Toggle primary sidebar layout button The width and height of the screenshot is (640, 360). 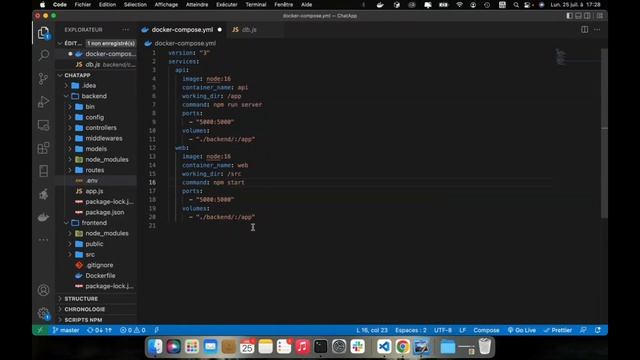pos(569,16)
